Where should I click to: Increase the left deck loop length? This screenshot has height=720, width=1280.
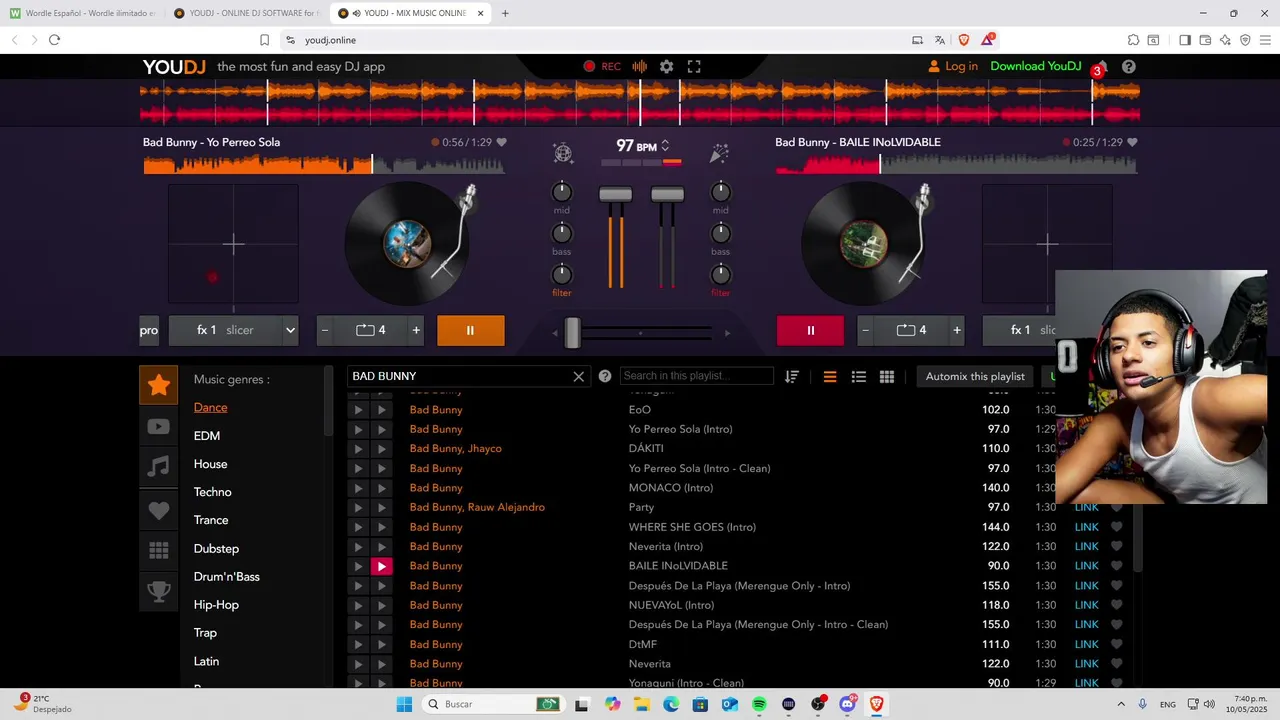click(x=416, y=330)
